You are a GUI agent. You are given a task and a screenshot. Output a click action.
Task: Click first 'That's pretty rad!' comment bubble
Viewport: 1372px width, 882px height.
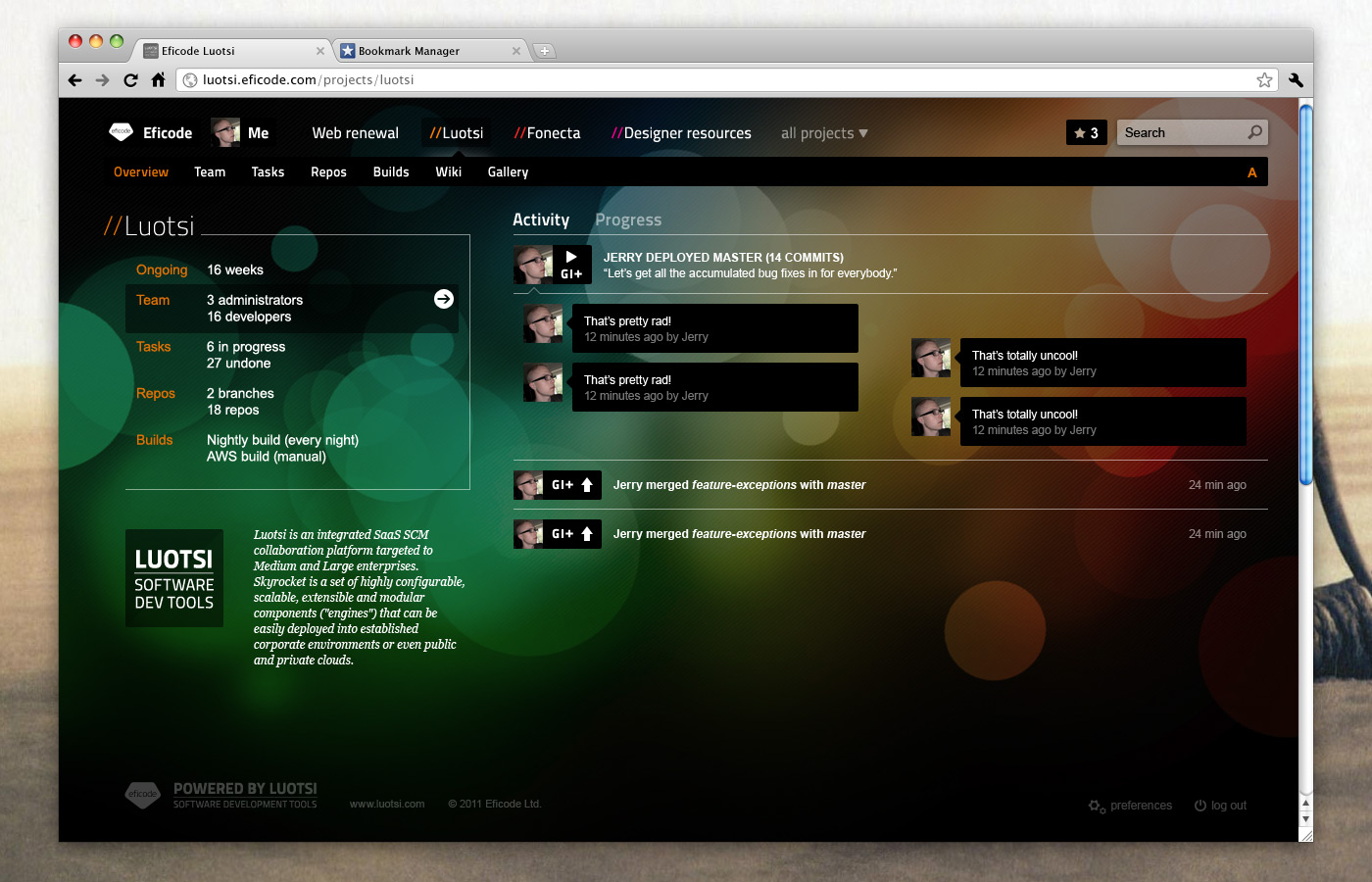coord(715,328)
